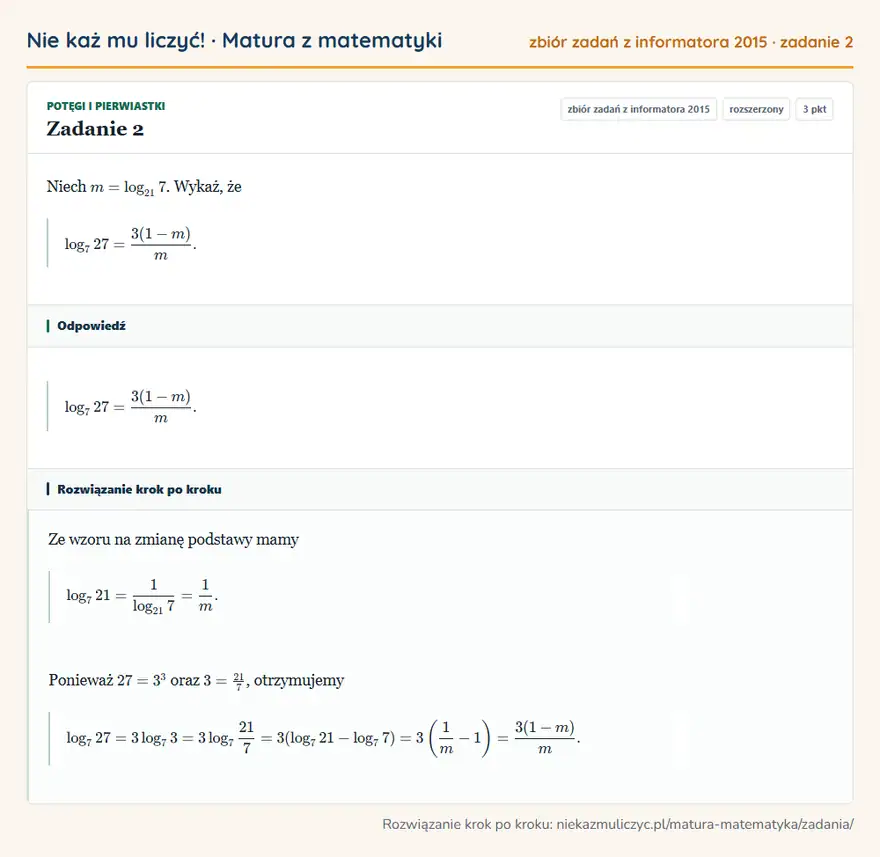
Task: Click the 'Zadanie 2' heading
Action: coord(95,129)
